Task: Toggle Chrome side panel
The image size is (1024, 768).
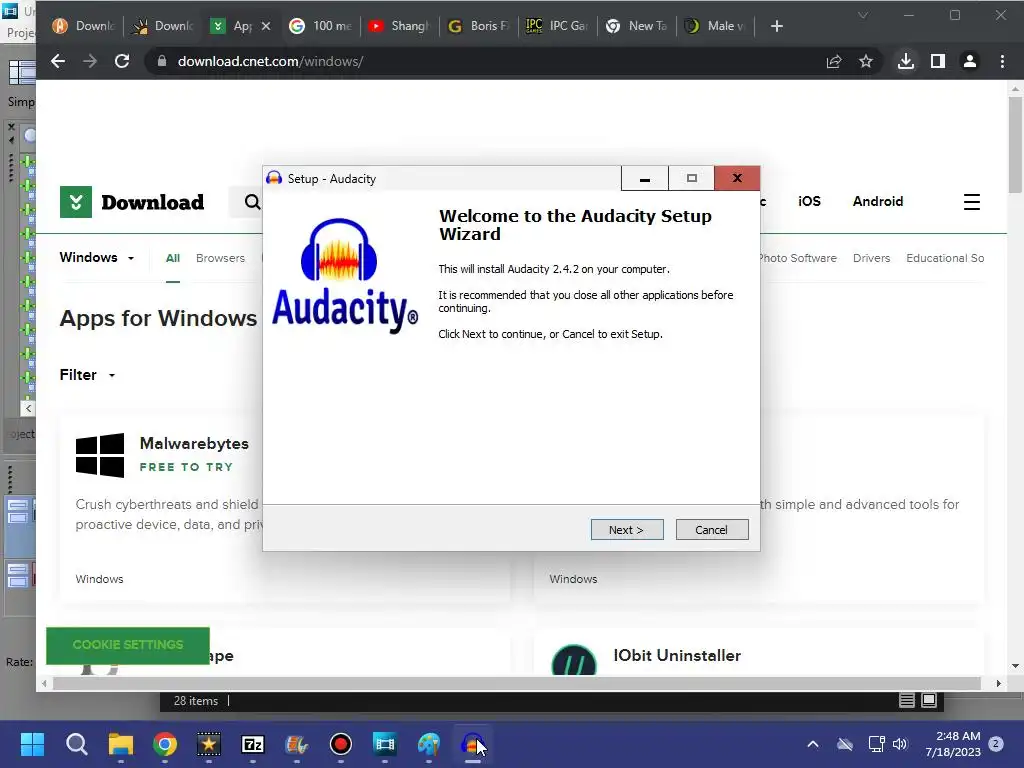Action: (938, 61)
